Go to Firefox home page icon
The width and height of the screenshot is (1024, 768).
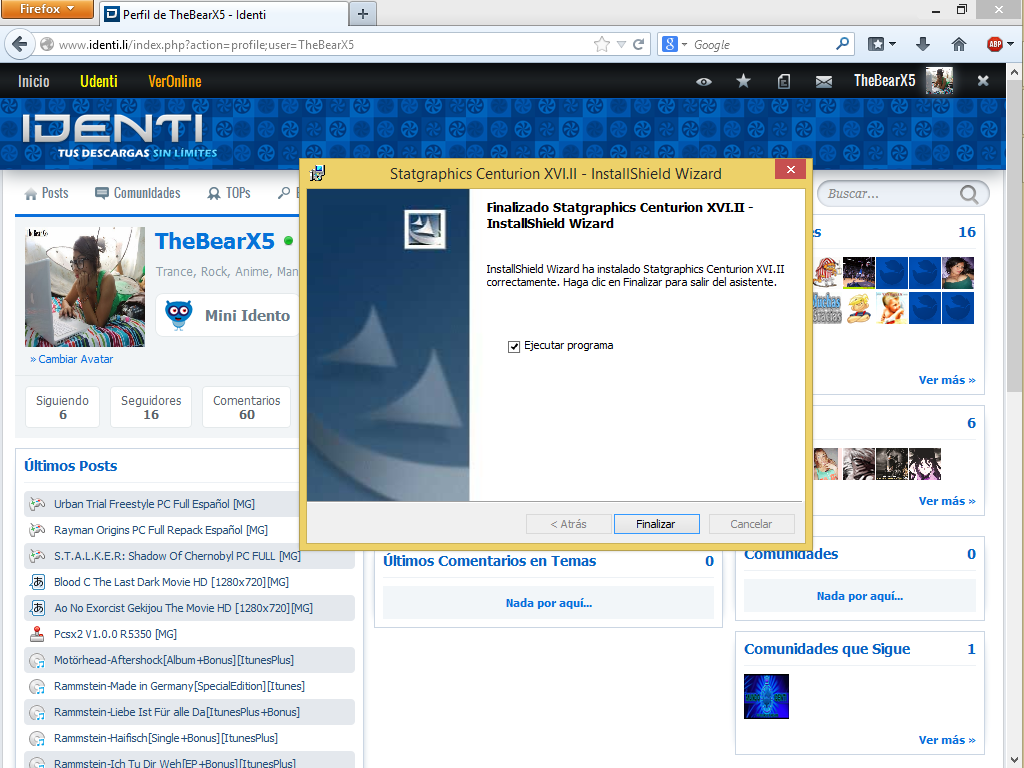(959, 44)
